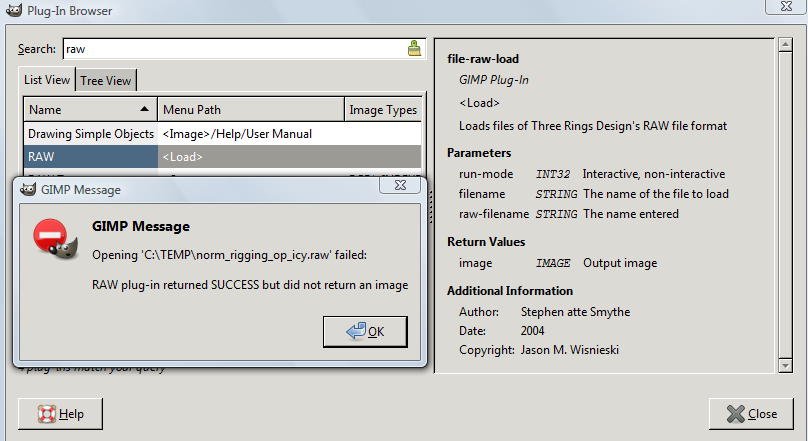Screen dimensions: 808x441
Task: Open Help with the lifebuoy button
Action: tap(60, 414)
